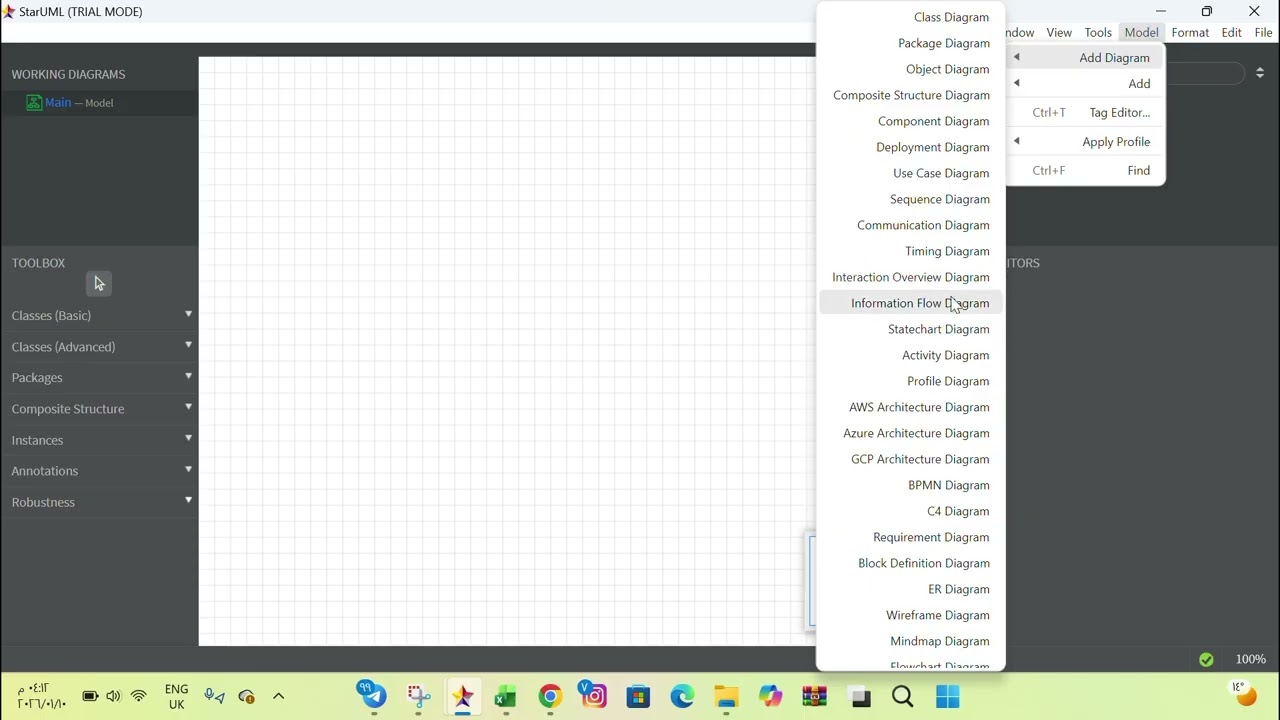Select Use Case Diagram
Screen dimensions: 1280x720
click(911, 173)
